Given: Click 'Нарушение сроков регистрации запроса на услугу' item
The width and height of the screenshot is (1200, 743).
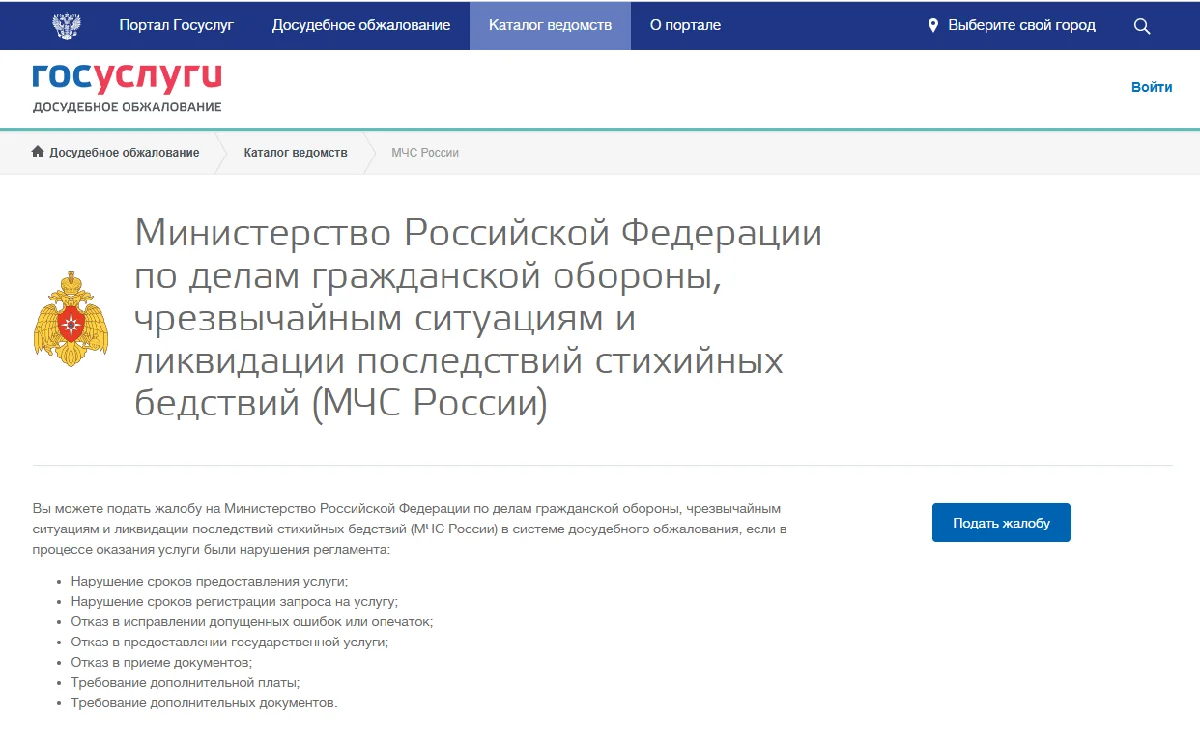Looking at the screenshot, I should tap(234, 601).
